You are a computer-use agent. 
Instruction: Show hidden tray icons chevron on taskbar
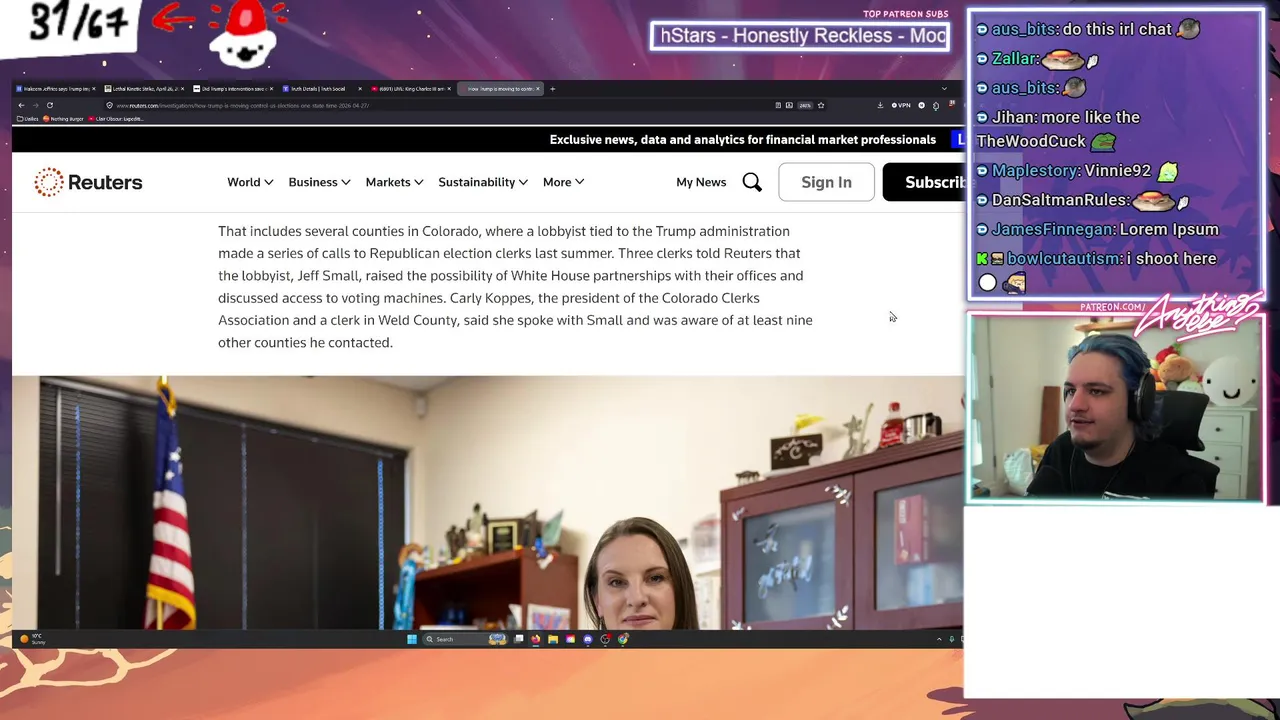(x=939, y=639)
